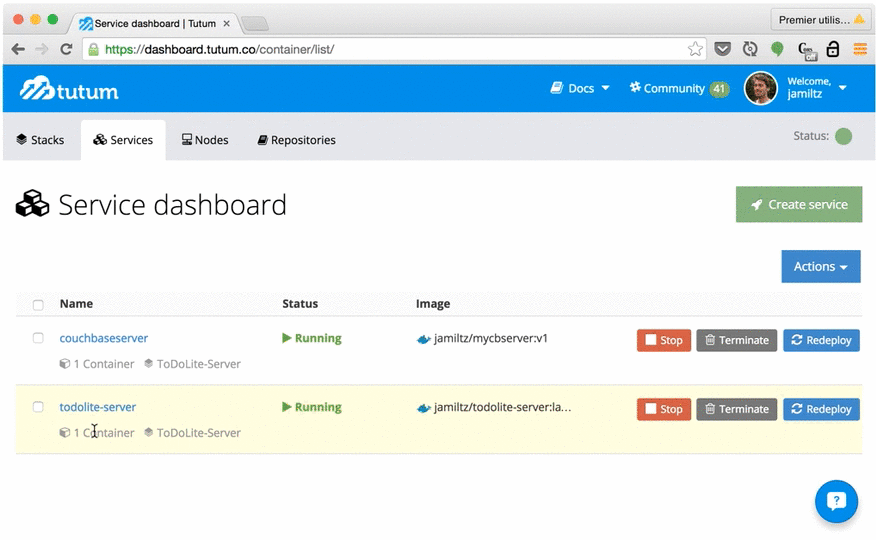
Task: Terminate the todolite-server service
Action: tap(736, 409)
